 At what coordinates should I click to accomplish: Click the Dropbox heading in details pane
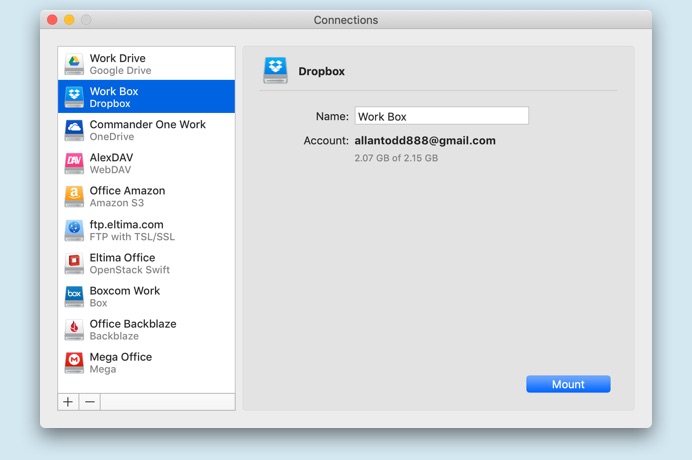coord(321,71)
